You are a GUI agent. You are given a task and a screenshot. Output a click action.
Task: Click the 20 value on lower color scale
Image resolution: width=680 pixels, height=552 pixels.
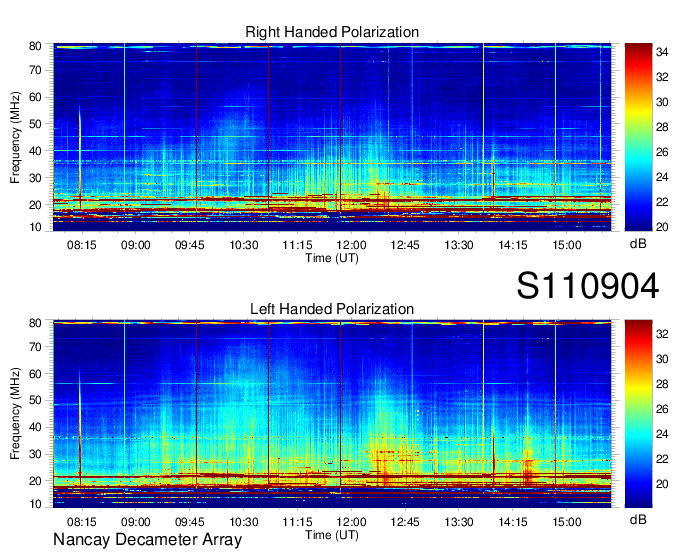662,484
